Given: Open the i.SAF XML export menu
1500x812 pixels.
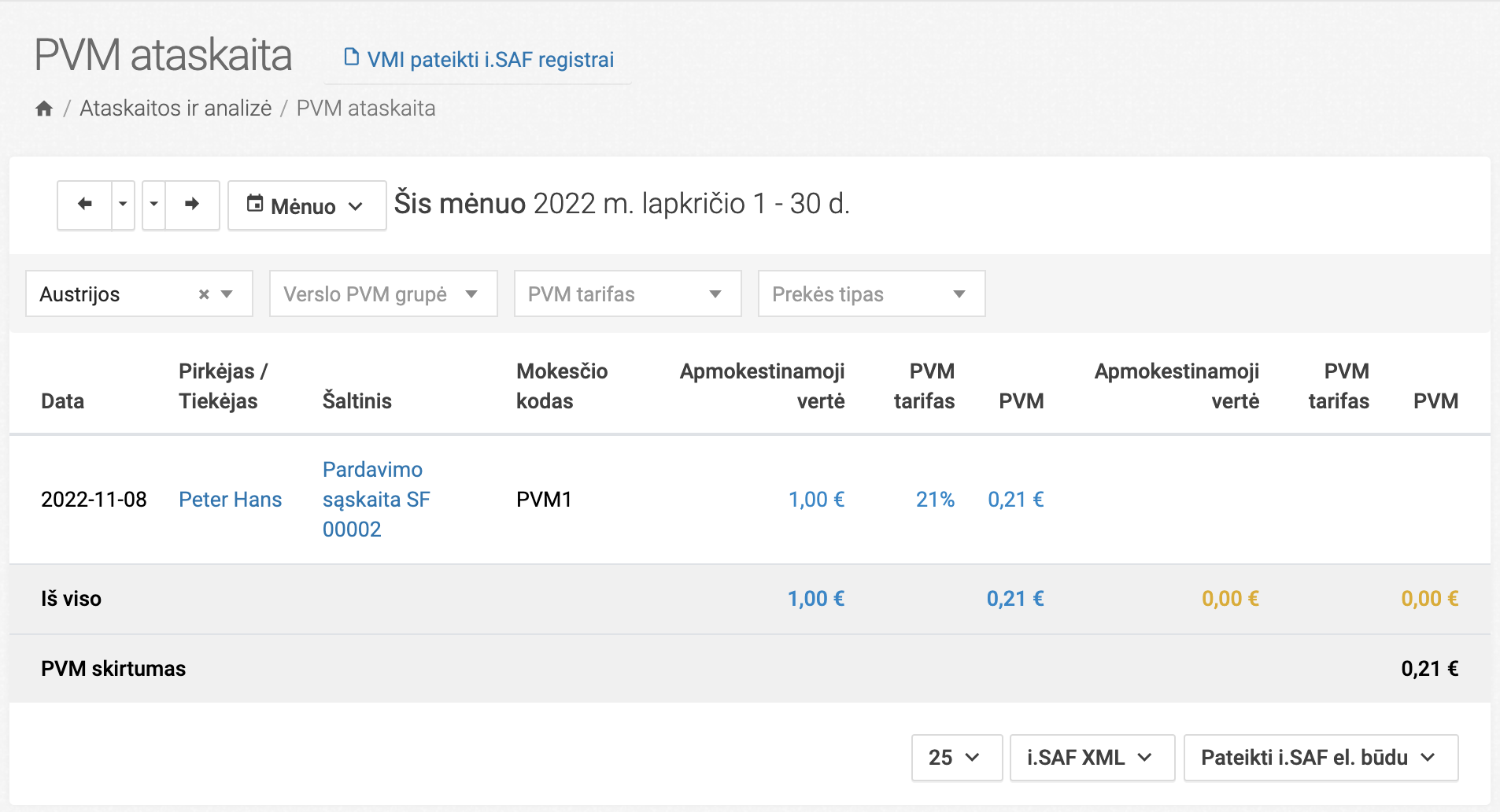Looking at the screenshot, I should (x=1091, y=758).
